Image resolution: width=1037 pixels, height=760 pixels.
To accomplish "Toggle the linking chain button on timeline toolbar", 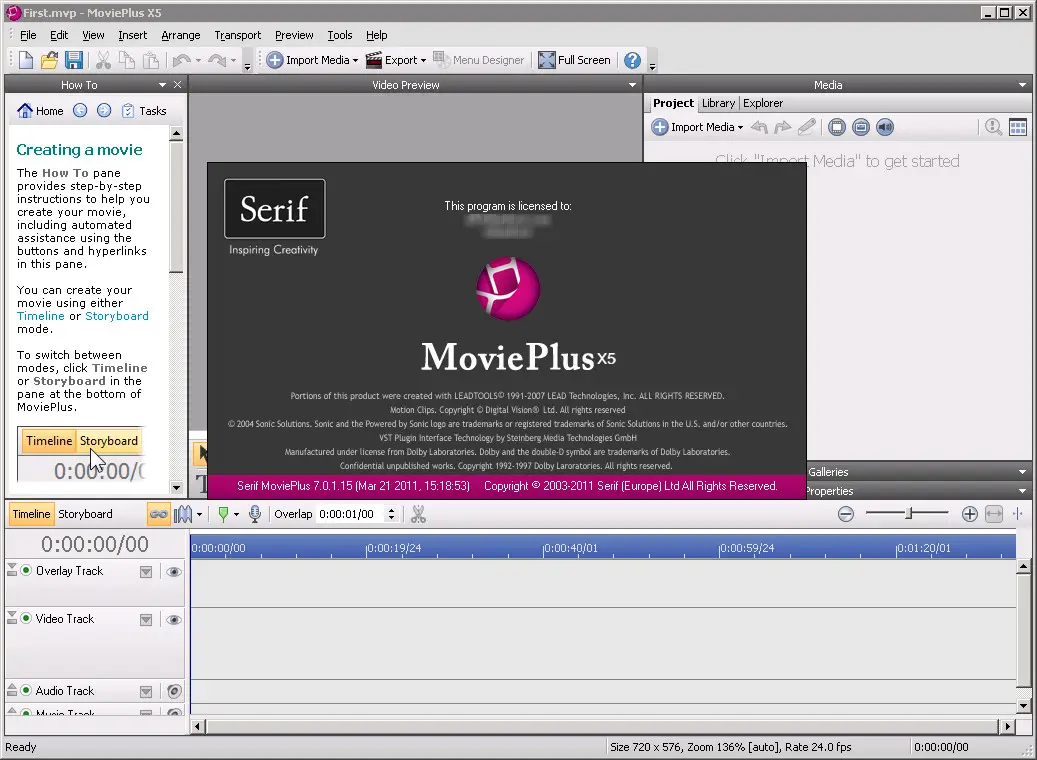I will click(x=159, y=514).
